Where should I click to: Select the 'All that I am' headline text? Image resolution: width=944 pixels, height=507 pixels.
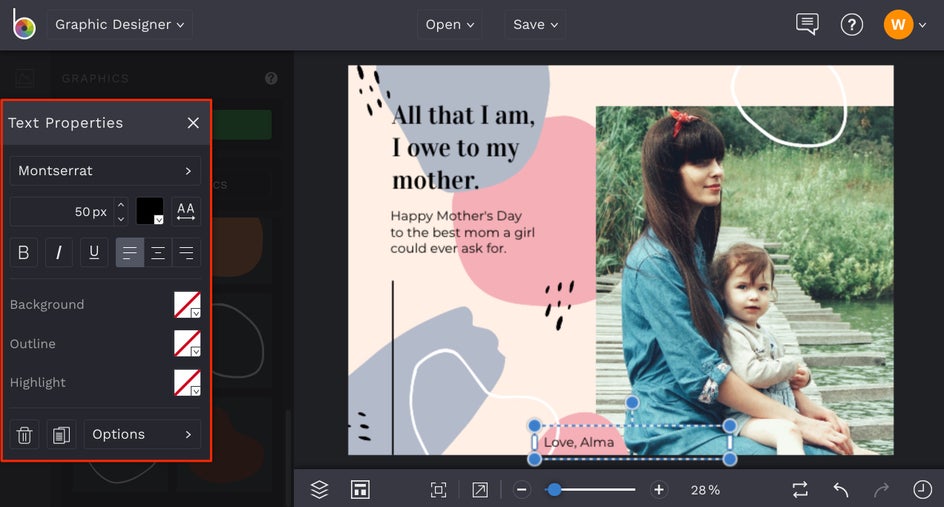point(463,148)
